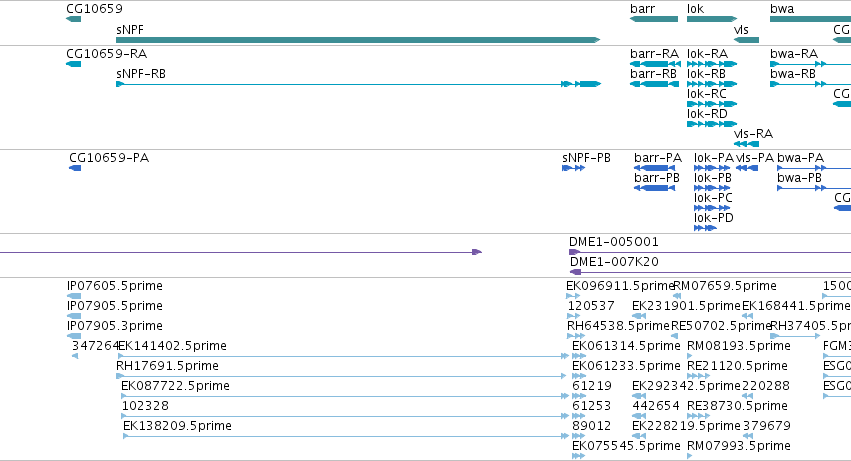Click the barr gene label
Image resolution: width=851 pixels, height=461 pixels.
coord(643,9)
